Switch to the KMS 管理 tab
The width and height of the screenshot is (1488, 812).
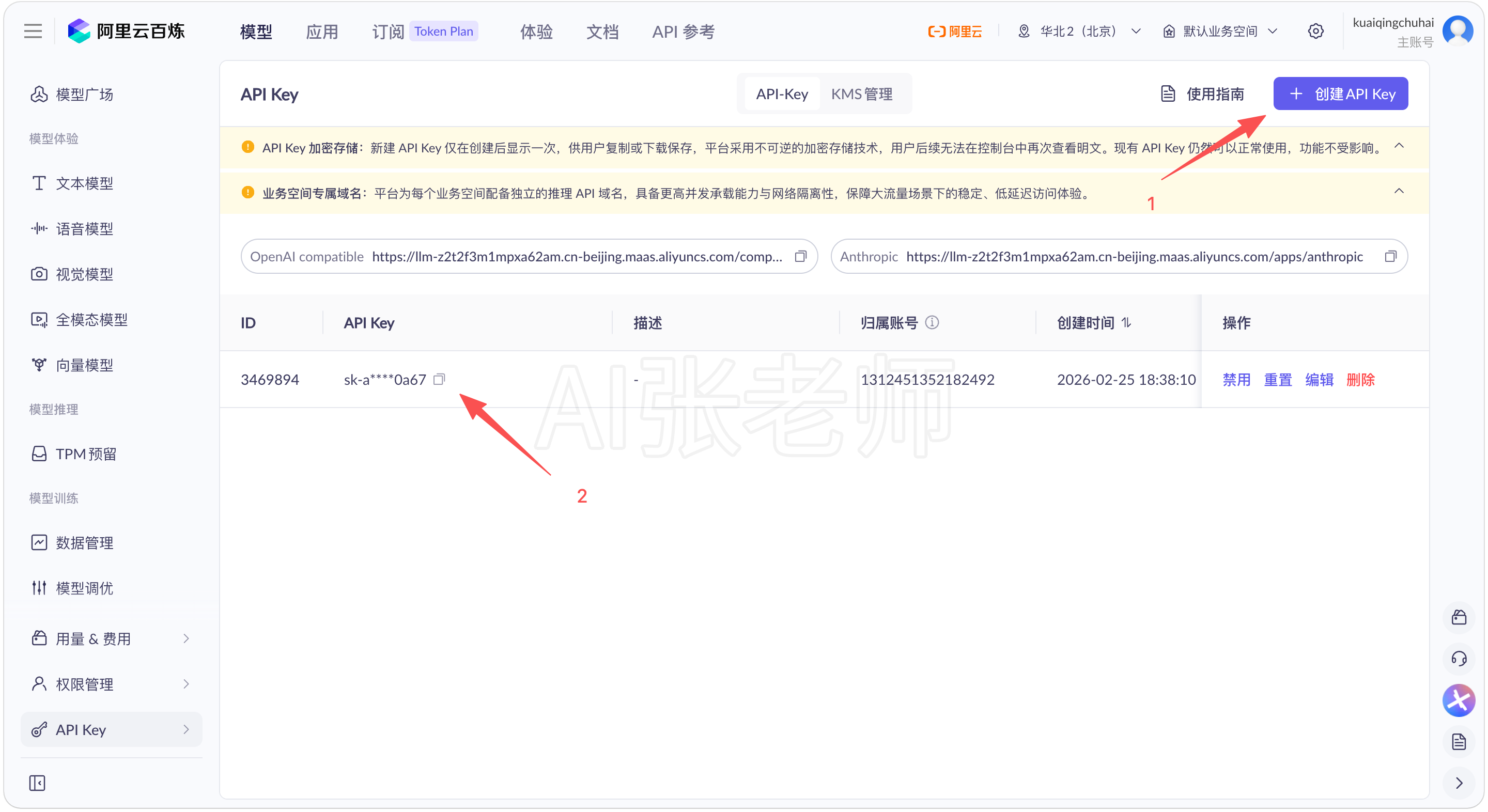[x=861, y=93]
